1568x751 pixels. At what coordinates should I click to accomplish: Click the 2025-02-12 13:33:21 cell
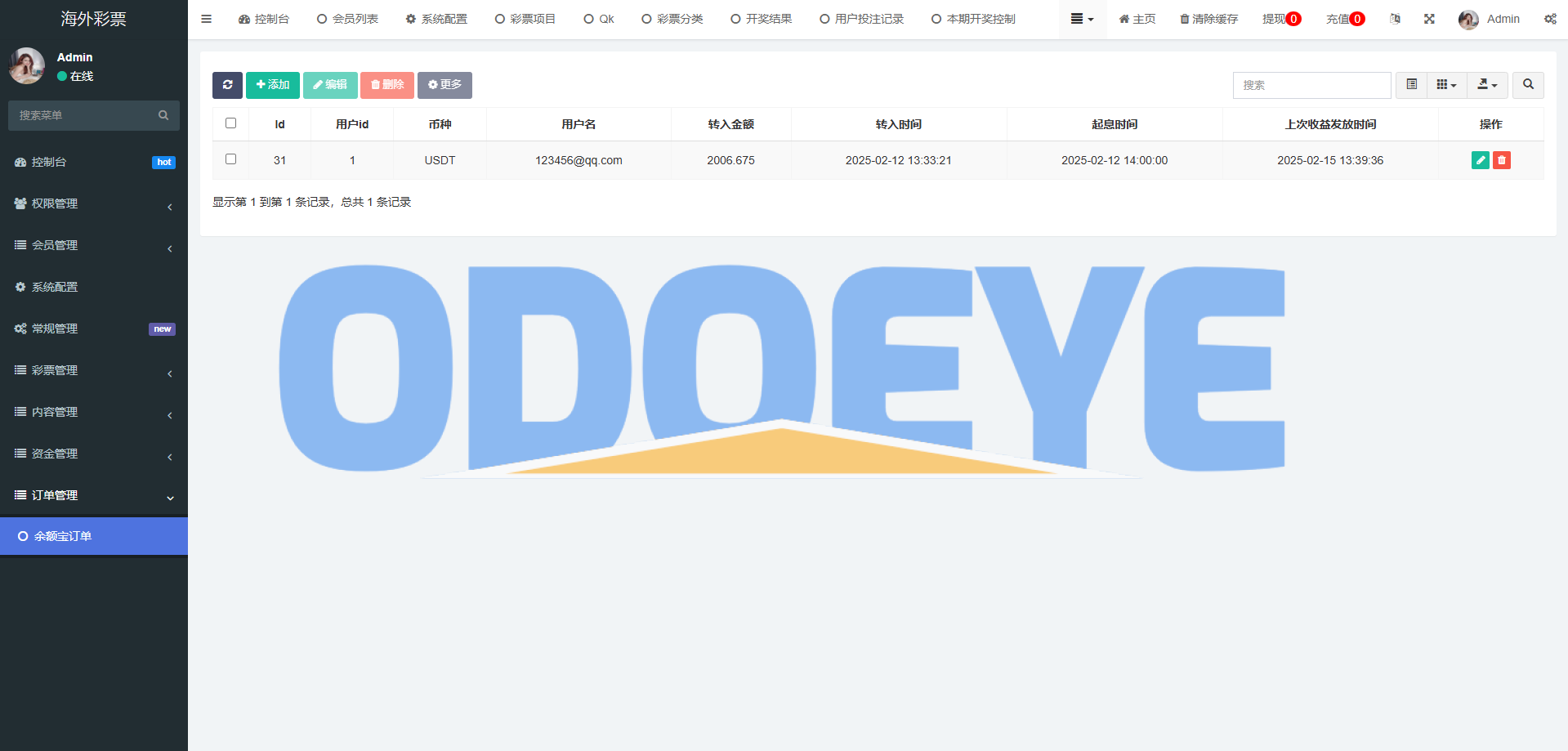pos(898,160)
